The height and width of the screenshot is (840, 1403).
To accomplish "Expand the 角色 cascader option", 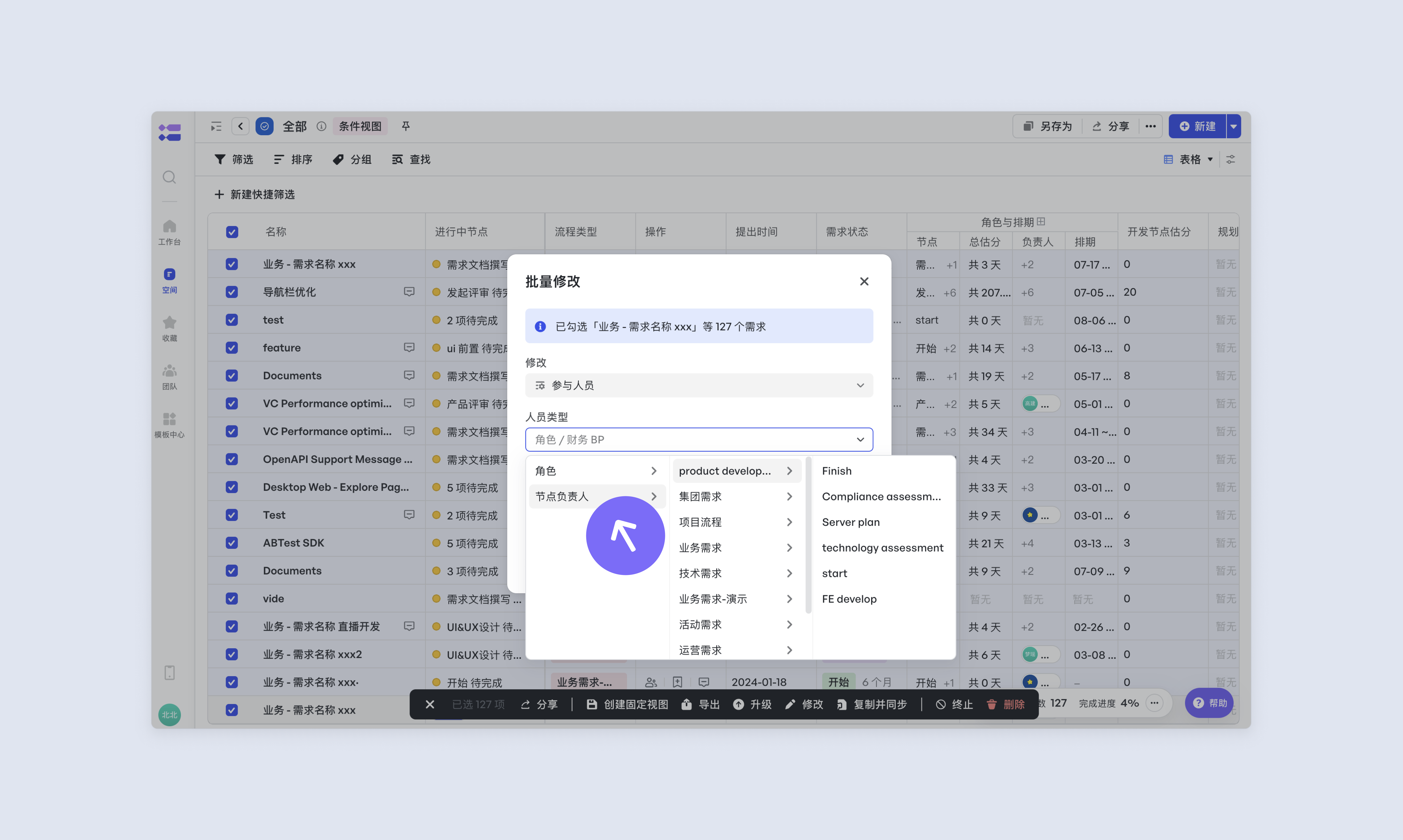I will click(597, 471).
